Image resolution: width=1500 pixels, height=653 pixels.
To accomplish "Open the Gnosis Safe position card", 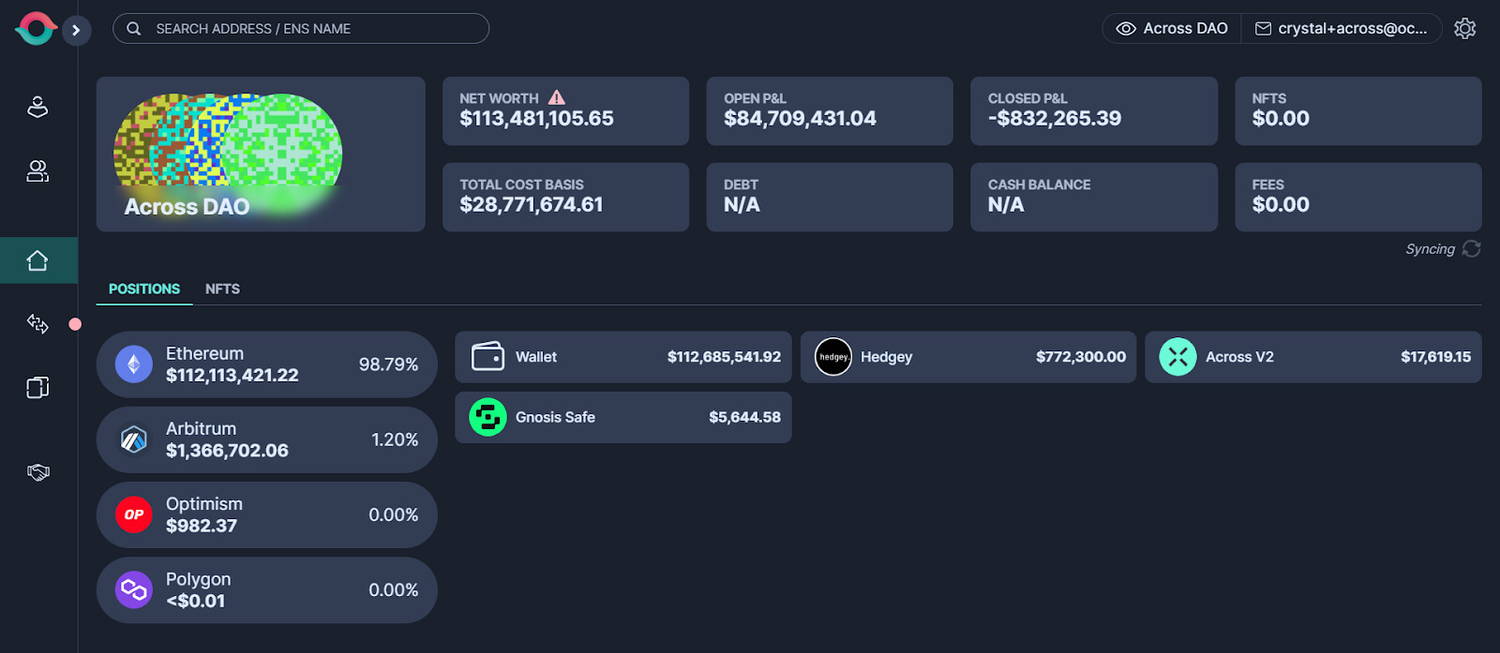I will [x=623, y=417].
